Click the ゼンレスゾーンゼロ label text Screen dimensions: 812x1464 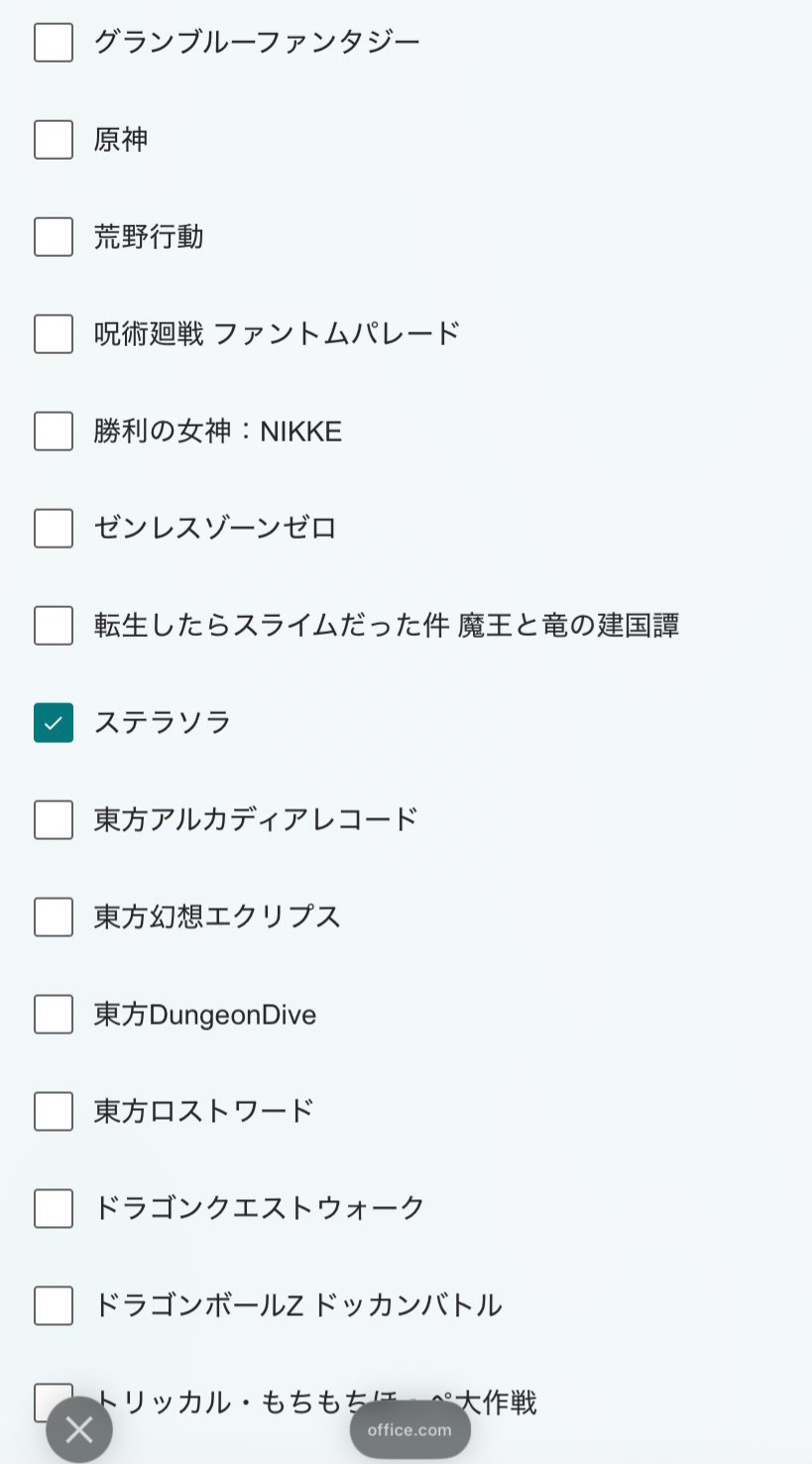click(215, 529)
